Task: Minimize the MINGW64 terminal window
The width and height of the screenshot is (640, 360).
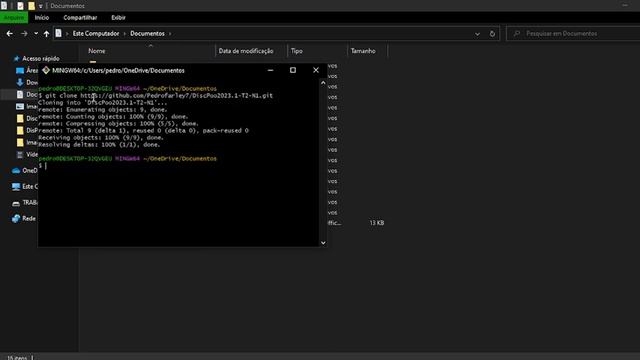Action: [270, 70]
